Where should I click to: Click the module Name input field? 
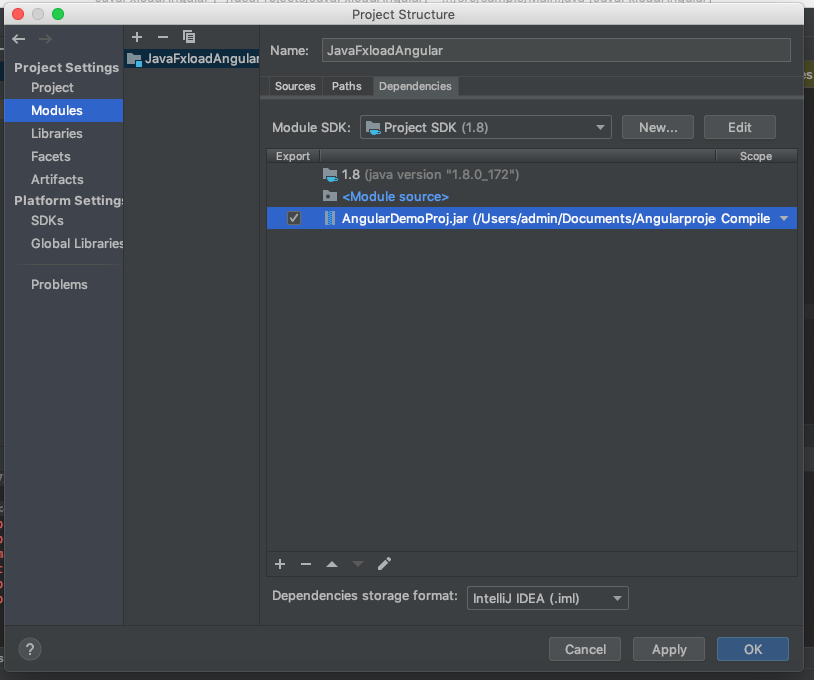pos(556,50)
